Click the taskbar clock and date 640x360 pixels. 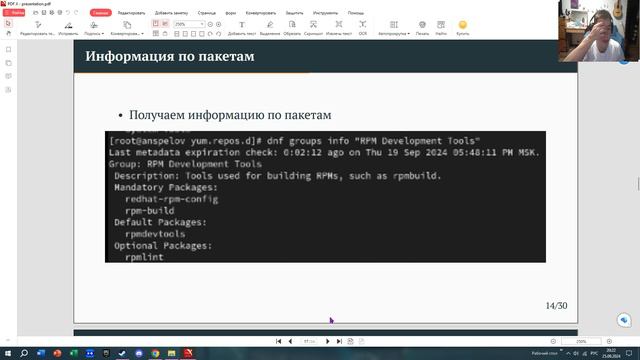(x=611, y=353)
